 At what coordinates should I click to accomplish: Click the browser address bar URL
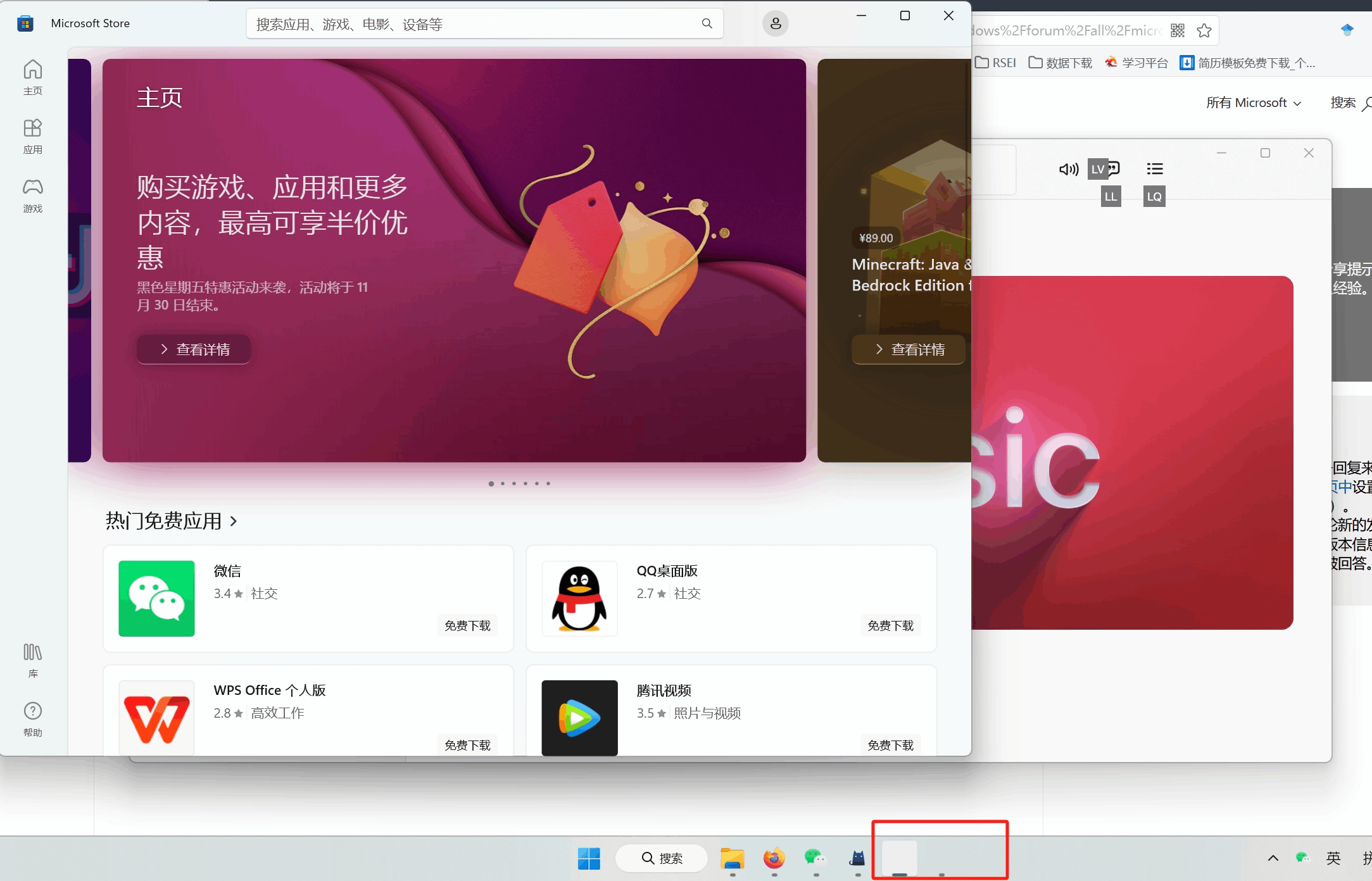[x=1067, y=30]
